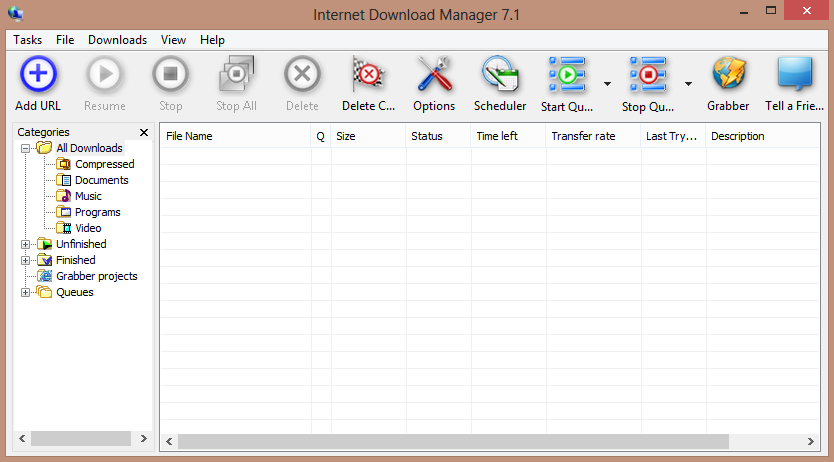The height and width of the screenshot is (462, 834).
Task: Click the Categories panel horizontal scrollbar thumb
Action: click(x=81, y=439)
